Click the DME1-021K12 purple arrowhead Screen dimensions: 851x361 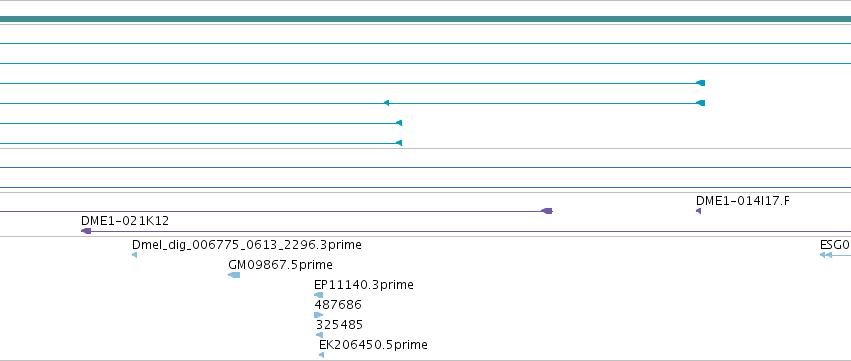pos(86,231)
